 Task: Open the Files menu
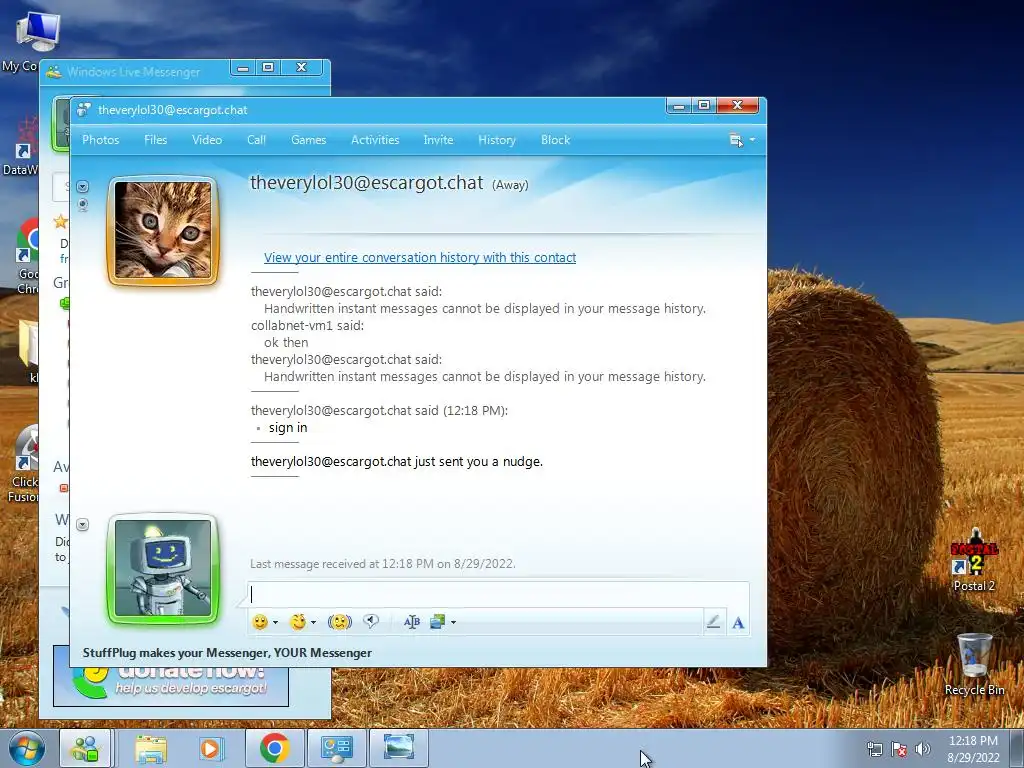(155, 140)
